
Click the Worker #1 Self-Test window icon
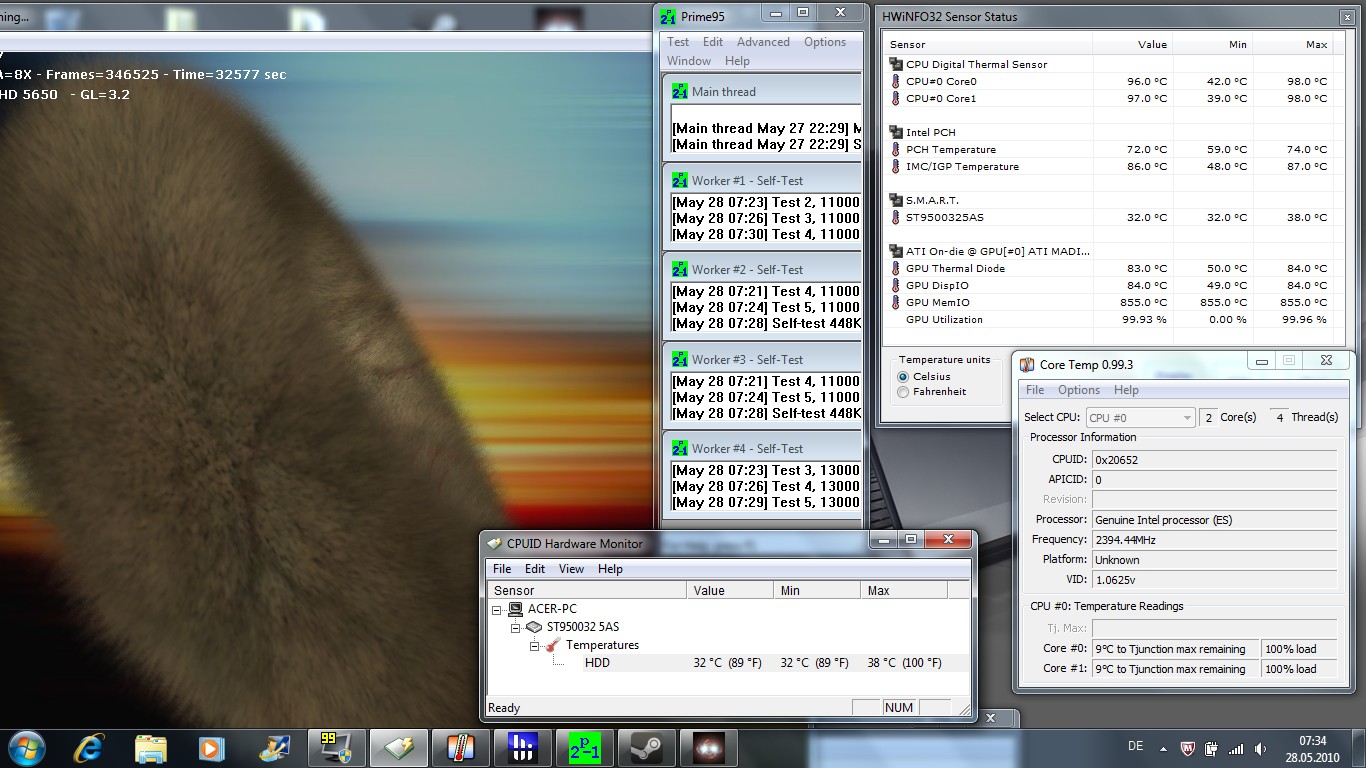click(x=680, y=180)
